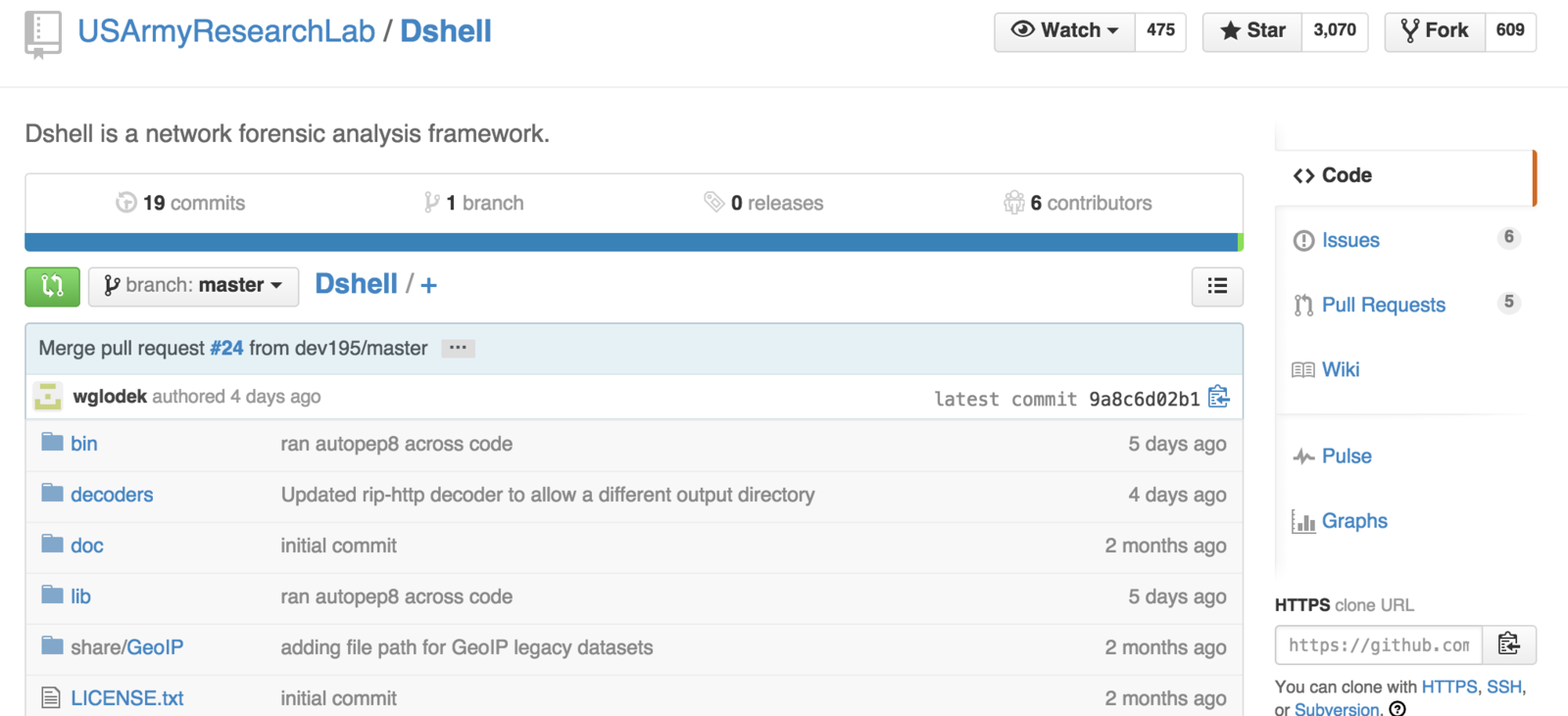Screen dimensions: 1568x716
Task: Click the repository book icon beside USArmyResearchLab
Action: [x=43, y=35]
